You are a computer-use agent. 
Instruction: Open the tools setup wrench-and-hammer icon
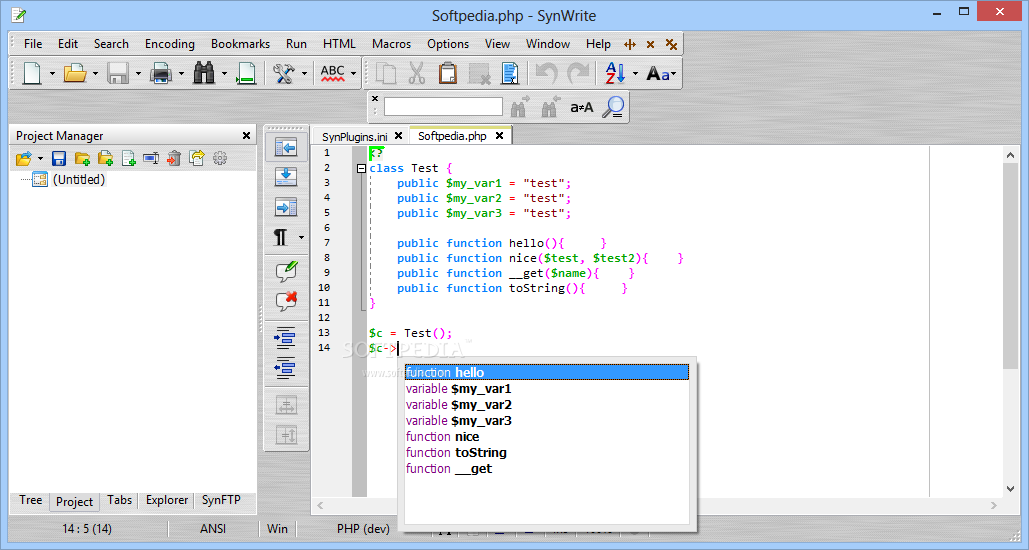click(284, 73)
